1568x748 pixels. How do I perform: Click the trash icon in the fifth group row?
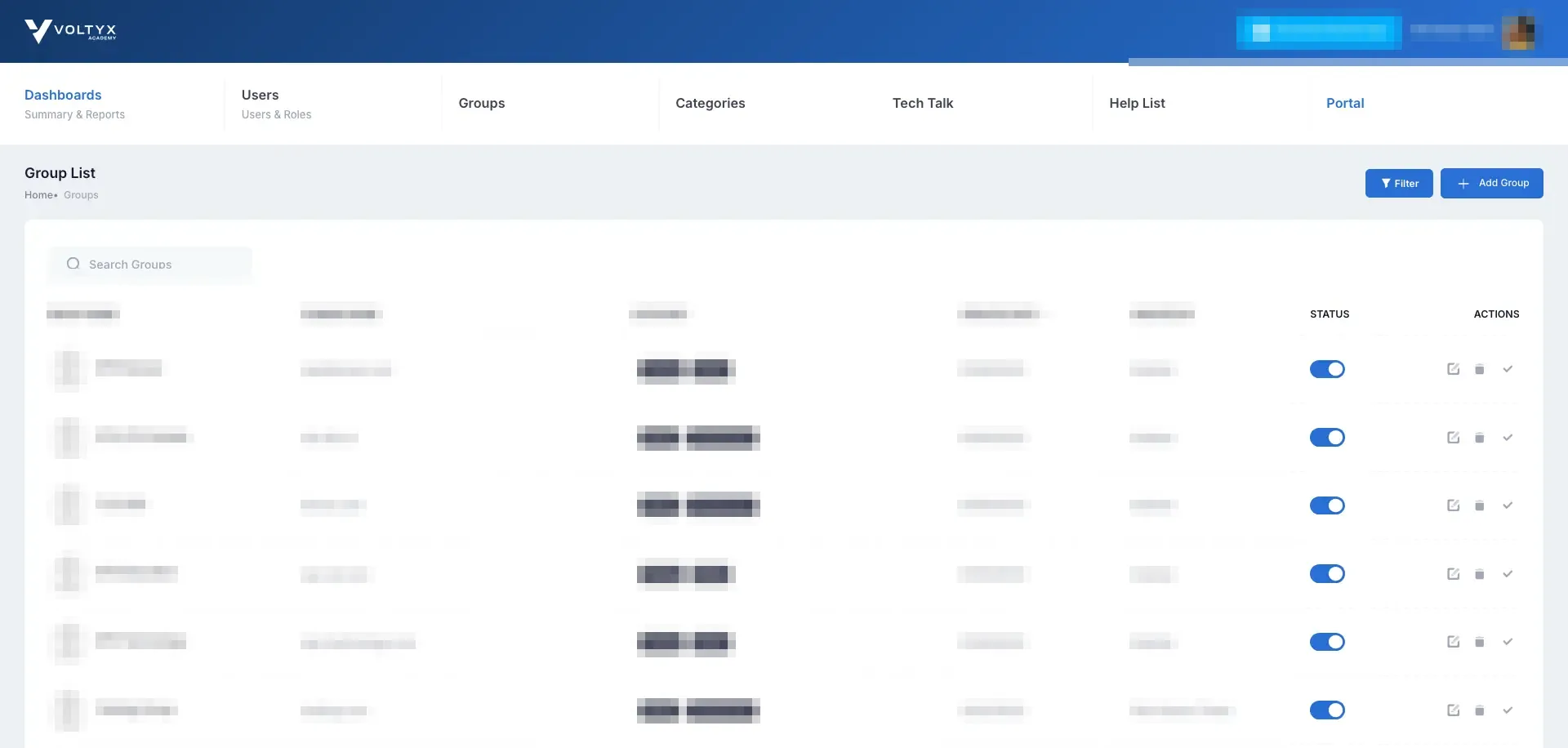[1479, 642]
